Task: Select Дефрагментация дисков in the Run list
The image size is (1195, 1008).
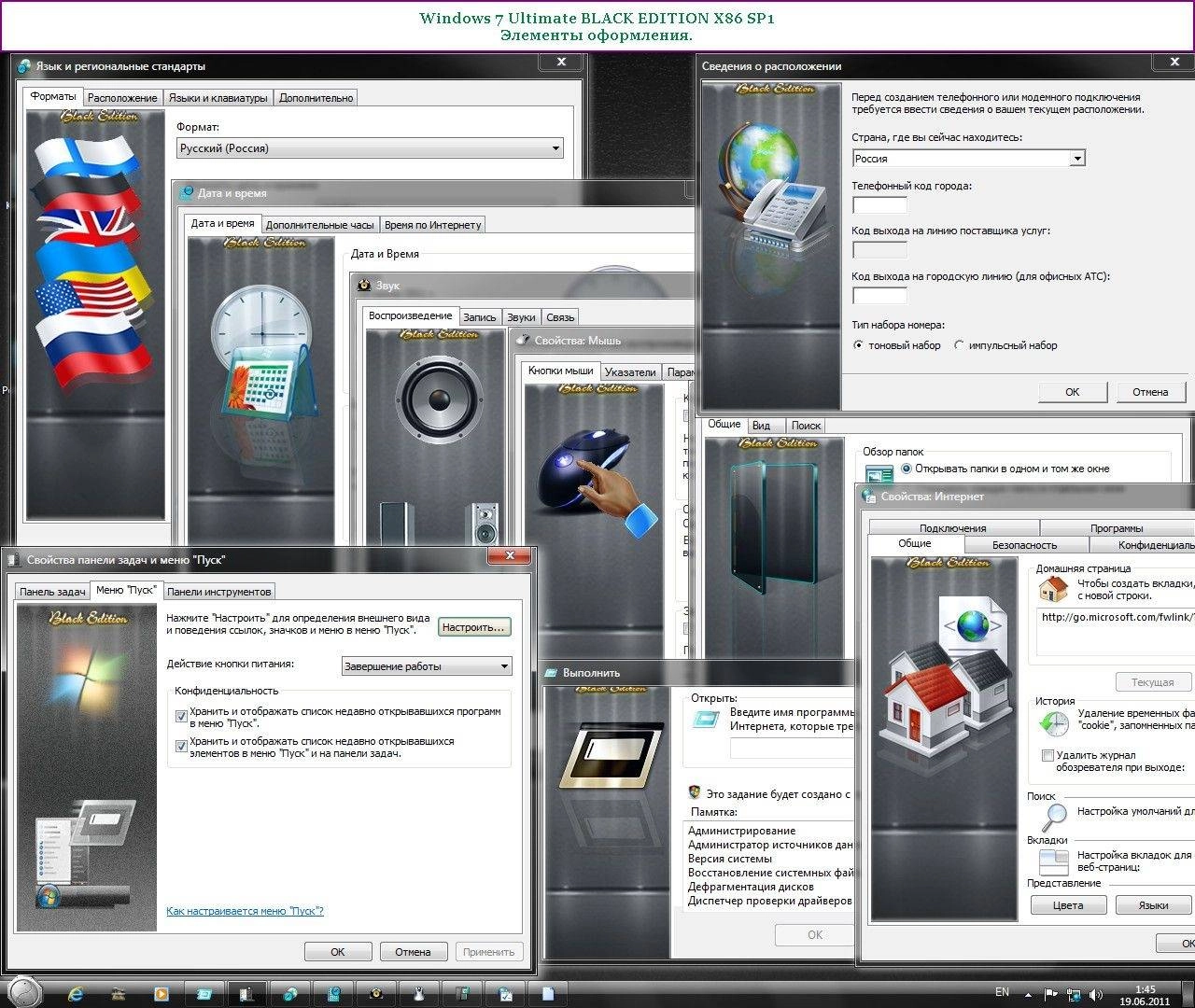Action: (x=751, y=887)
